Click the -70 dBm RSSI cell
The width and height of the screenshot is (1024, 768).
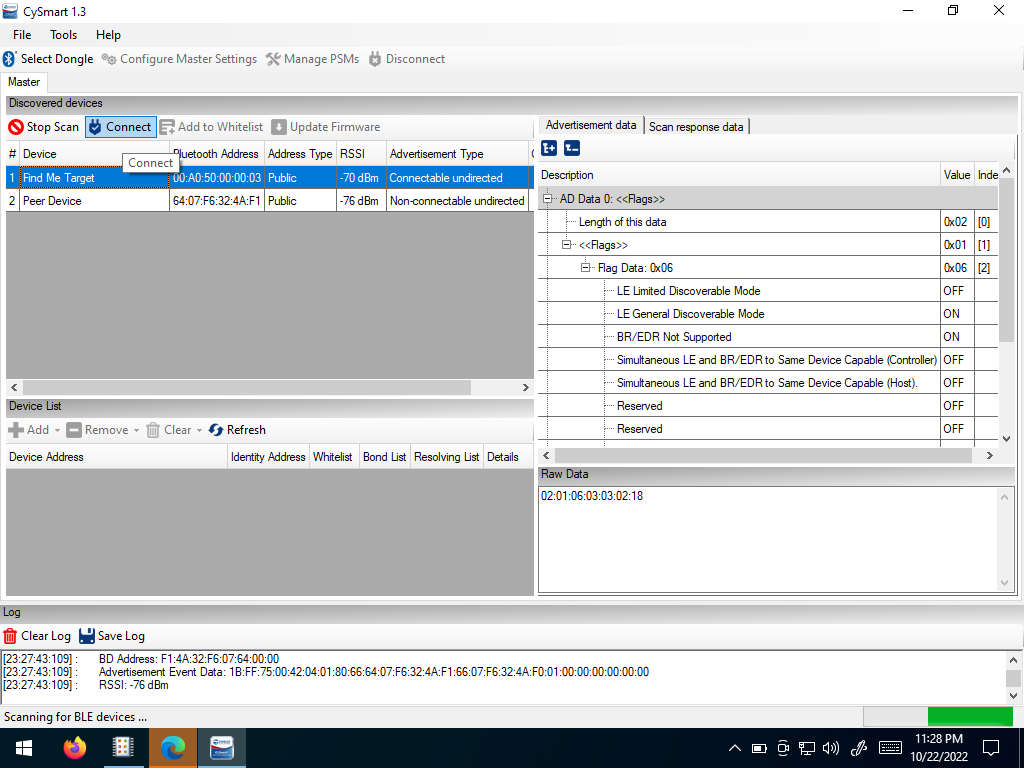(361, 178)
